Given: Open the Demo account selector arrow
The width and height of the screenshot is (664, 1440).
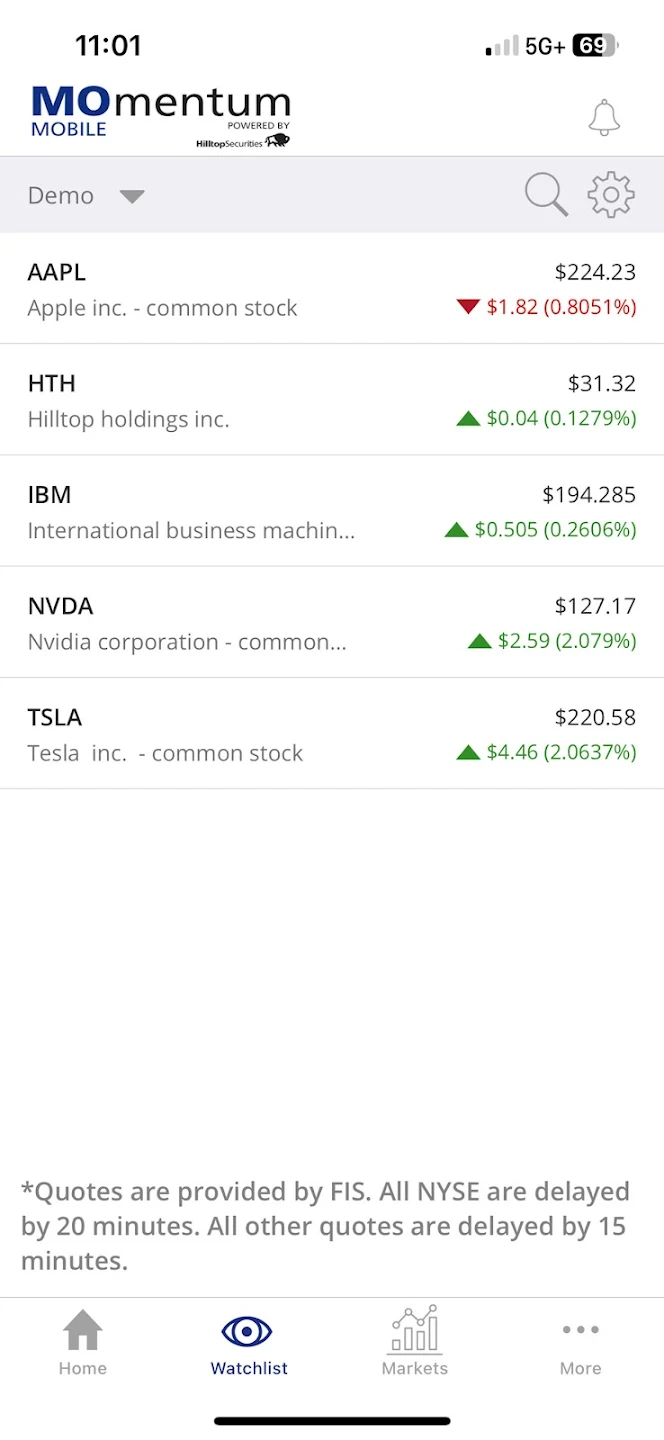Looking at the screenshot, I should [x=132, y=196].
